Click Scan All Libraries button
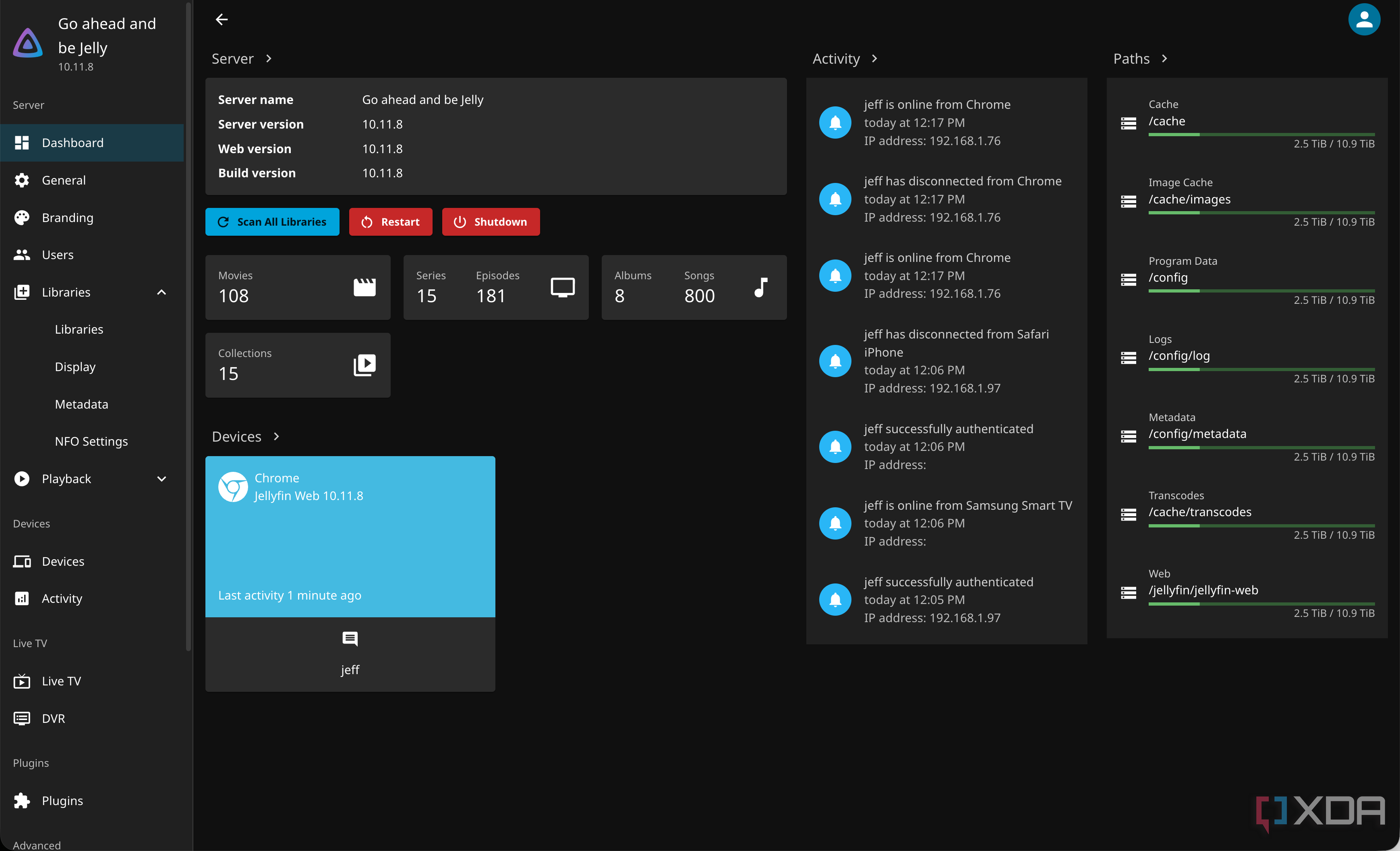Screen dimensions: 1400x851 272,222
